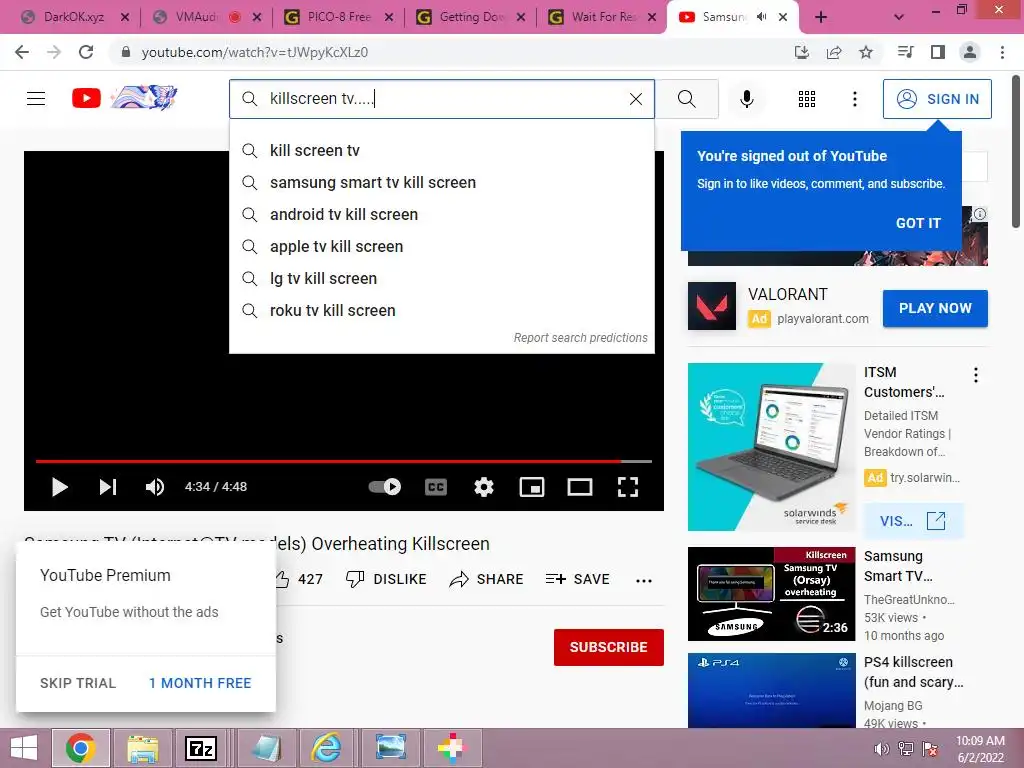
Task: Bookmark this page with star icon
Action: coord(866,52)
